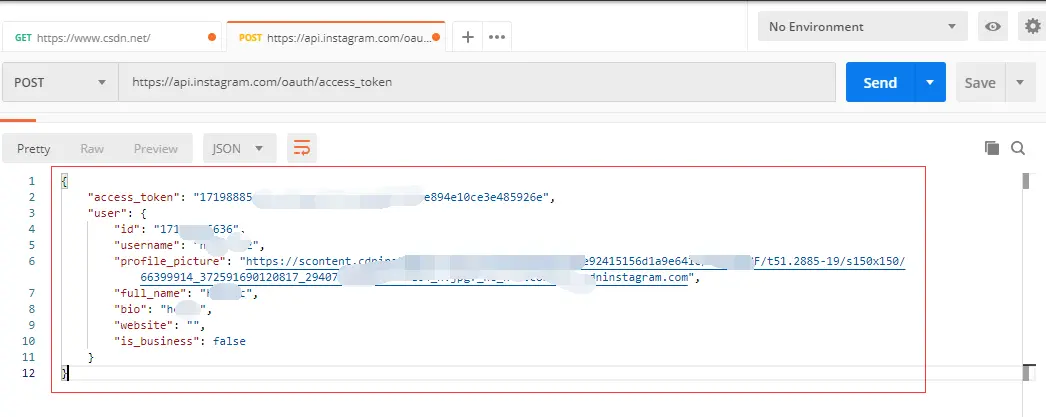Viewport: 1046px width, 417px height.
Task: Select the "is_business" key text
Action: tap(157, 341)
